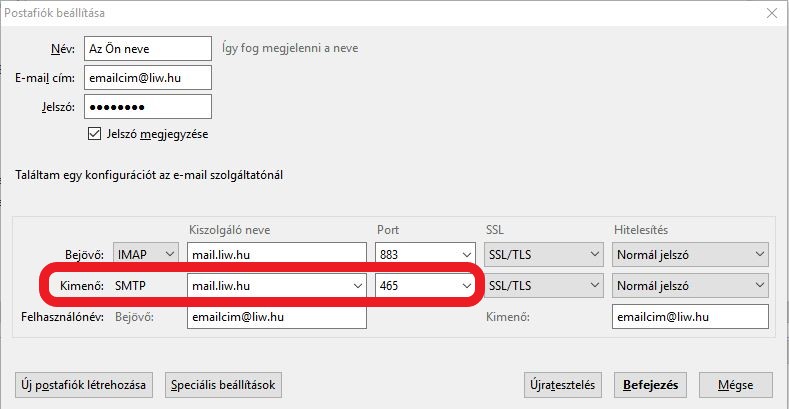This screenshot has width=789, height=409.
Task: Click the Jelszó password field
Action: 148,107
